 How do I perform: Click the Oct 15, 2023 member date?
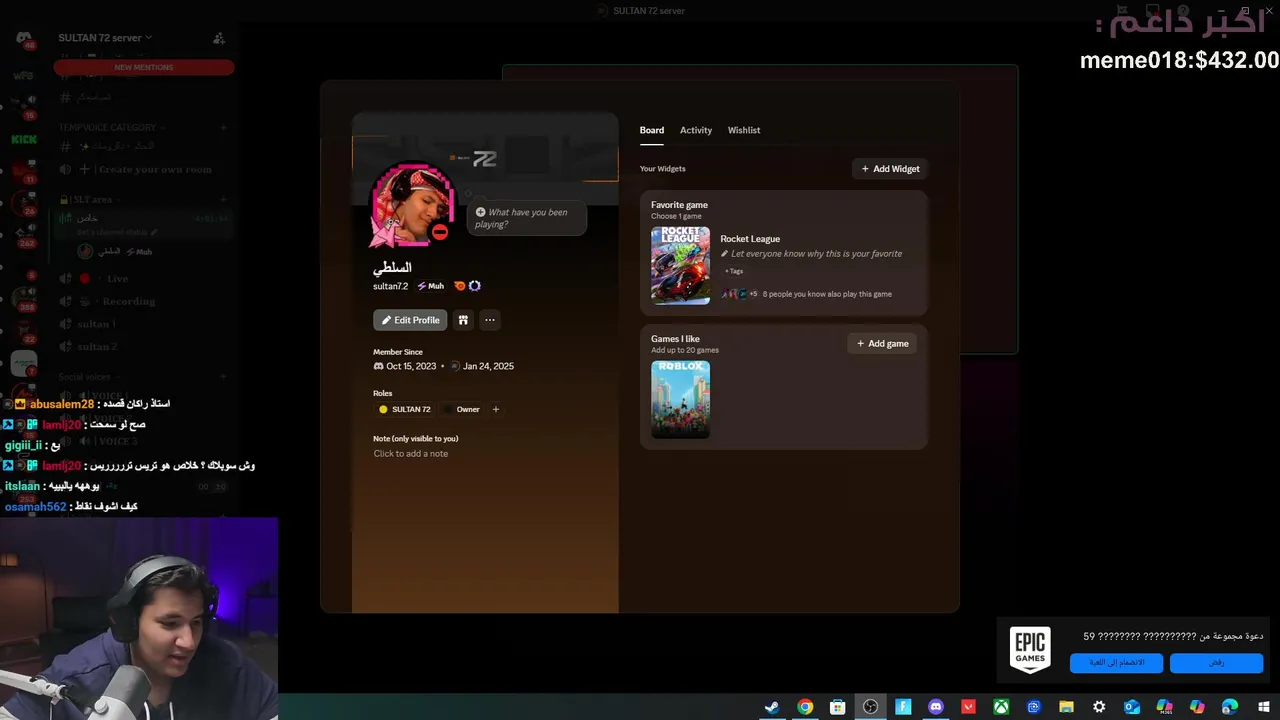point(411,366)
